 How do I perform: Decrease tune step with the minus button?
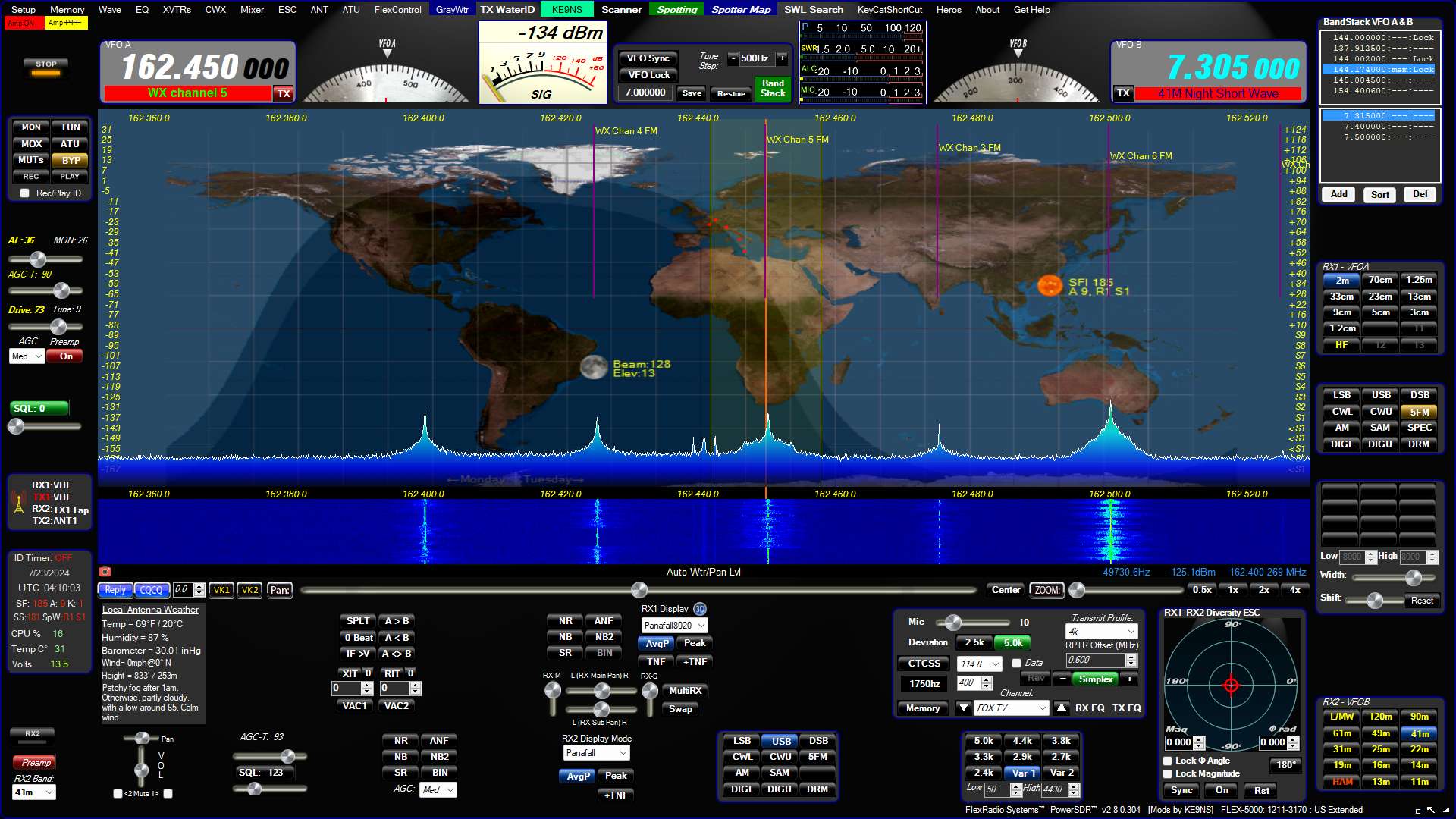tap(733, 58)
